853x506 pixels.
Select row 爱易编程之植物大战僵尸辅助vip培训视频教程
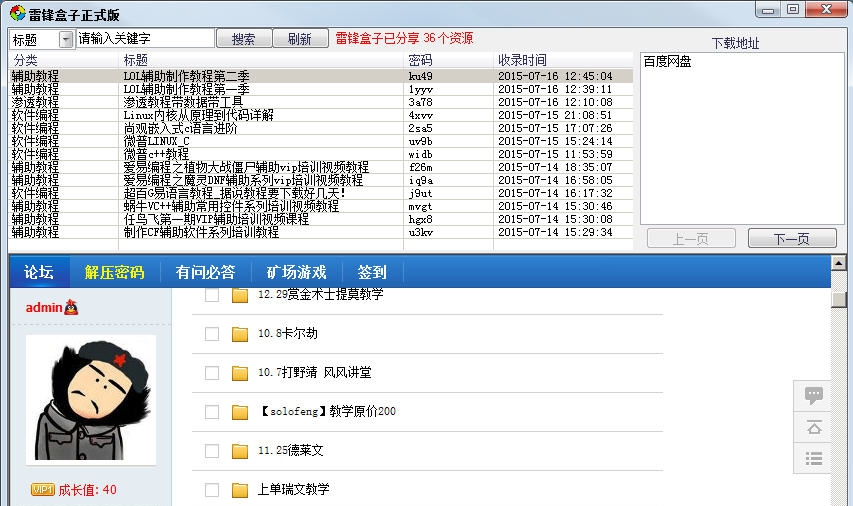click(321, 167)
